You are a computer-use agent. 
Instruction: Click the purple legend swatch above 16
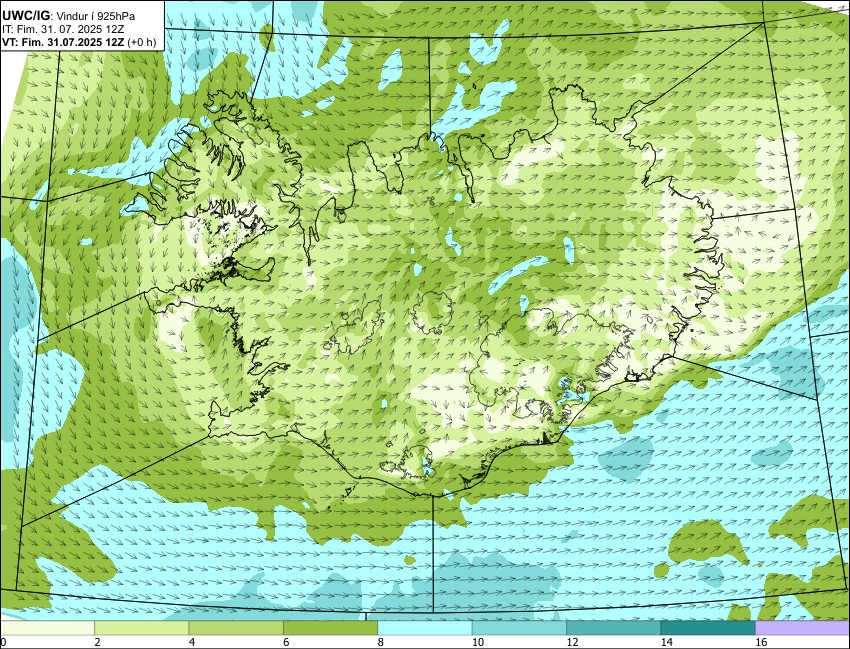802,628
